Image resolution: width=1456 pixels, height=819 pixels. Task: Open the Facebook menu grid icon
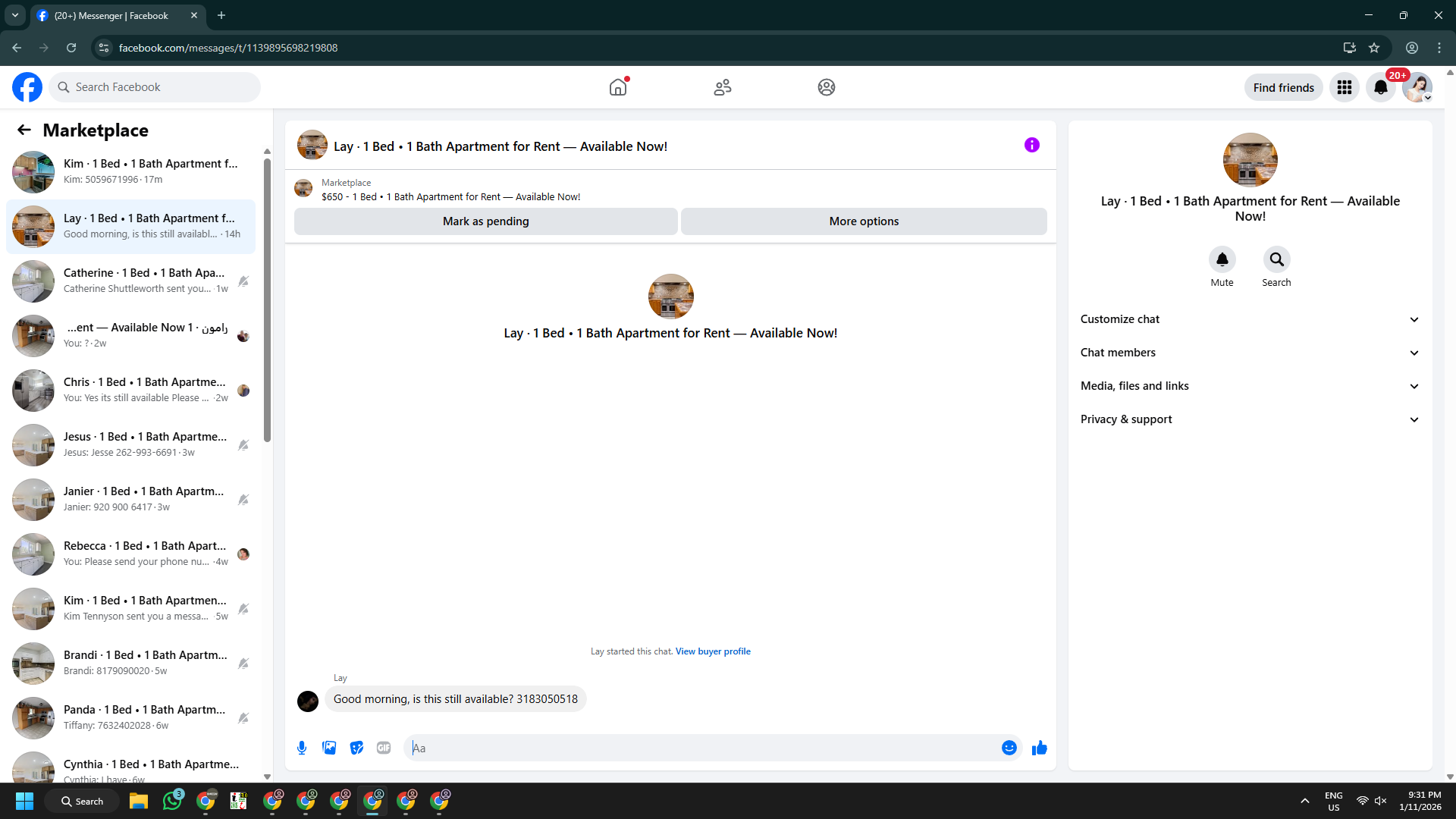pyautogui.click(x=1345, y=87)
